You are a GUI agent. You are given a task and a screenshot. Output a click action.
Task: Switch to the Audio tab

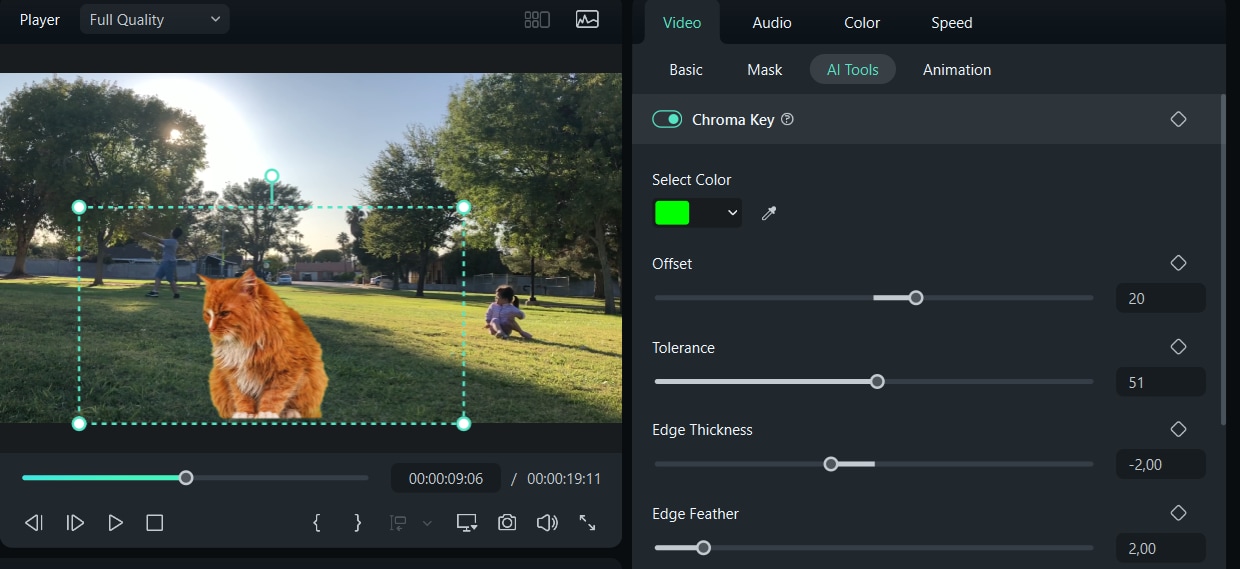click(x=772, y=22)
